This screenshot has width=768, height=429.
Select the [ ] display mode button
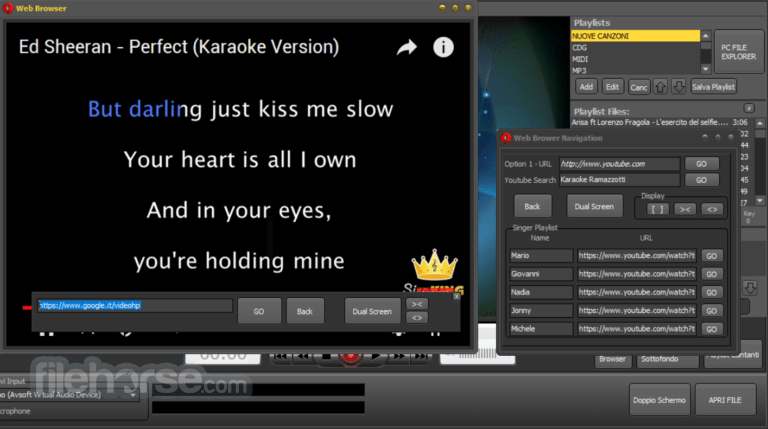pyautogui.click(x=657, y=209)
